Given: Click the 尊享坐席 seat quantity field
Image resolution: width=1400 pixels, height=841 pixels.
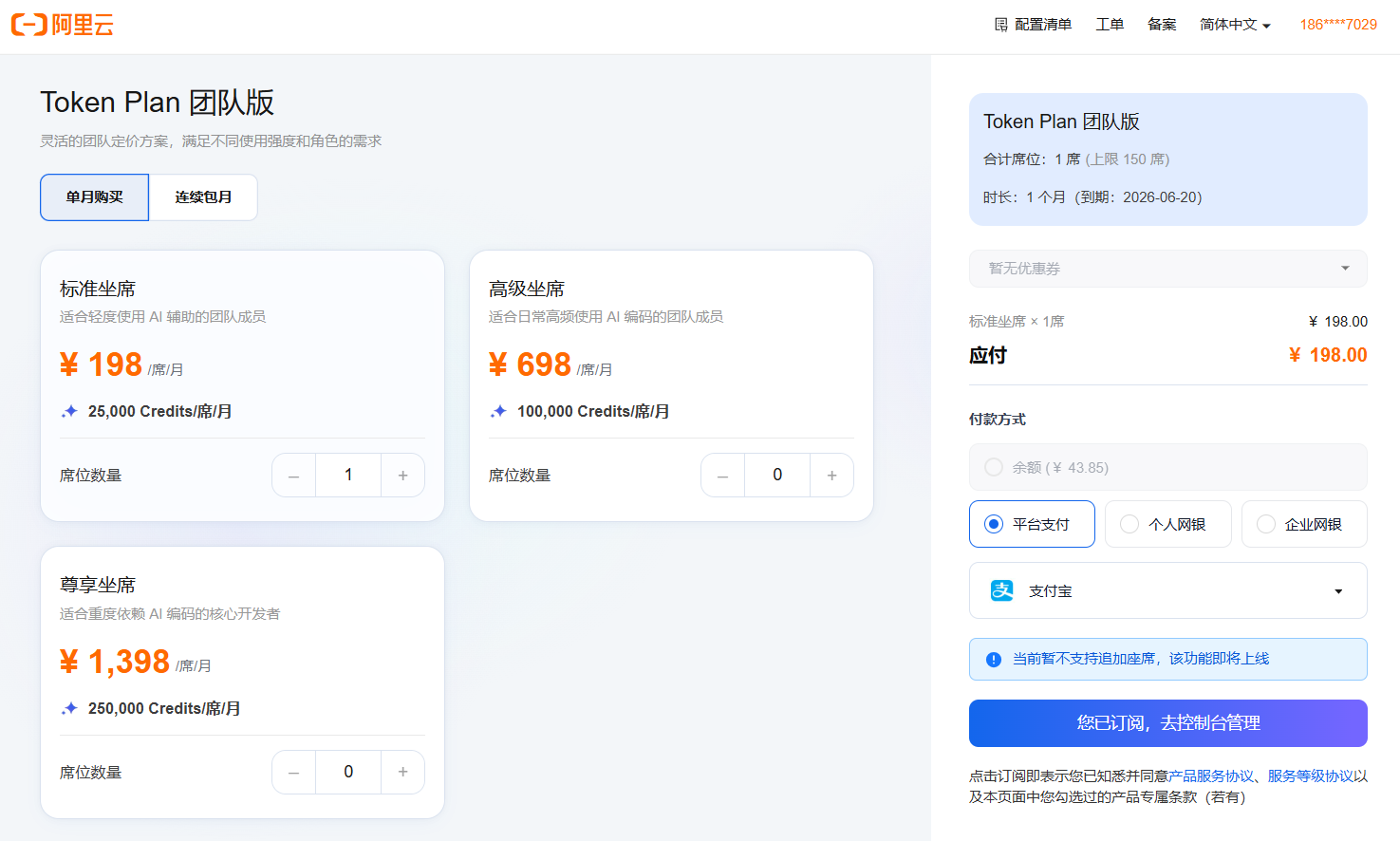Looking at the screenshot, I should [x=348, y=773].
